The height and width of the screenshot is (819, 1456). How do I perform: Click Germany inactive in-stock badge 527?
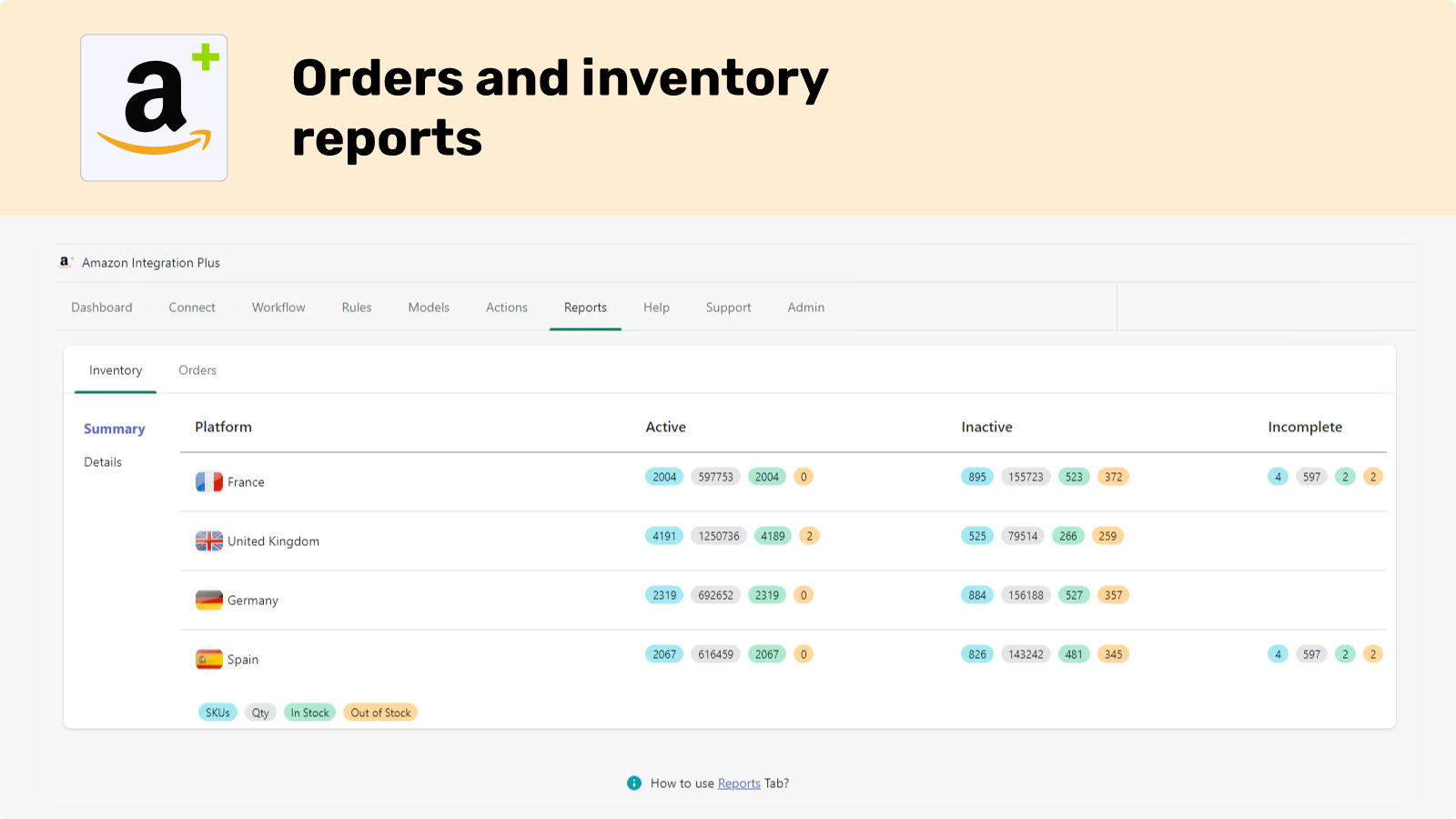tap(1074, 595)
